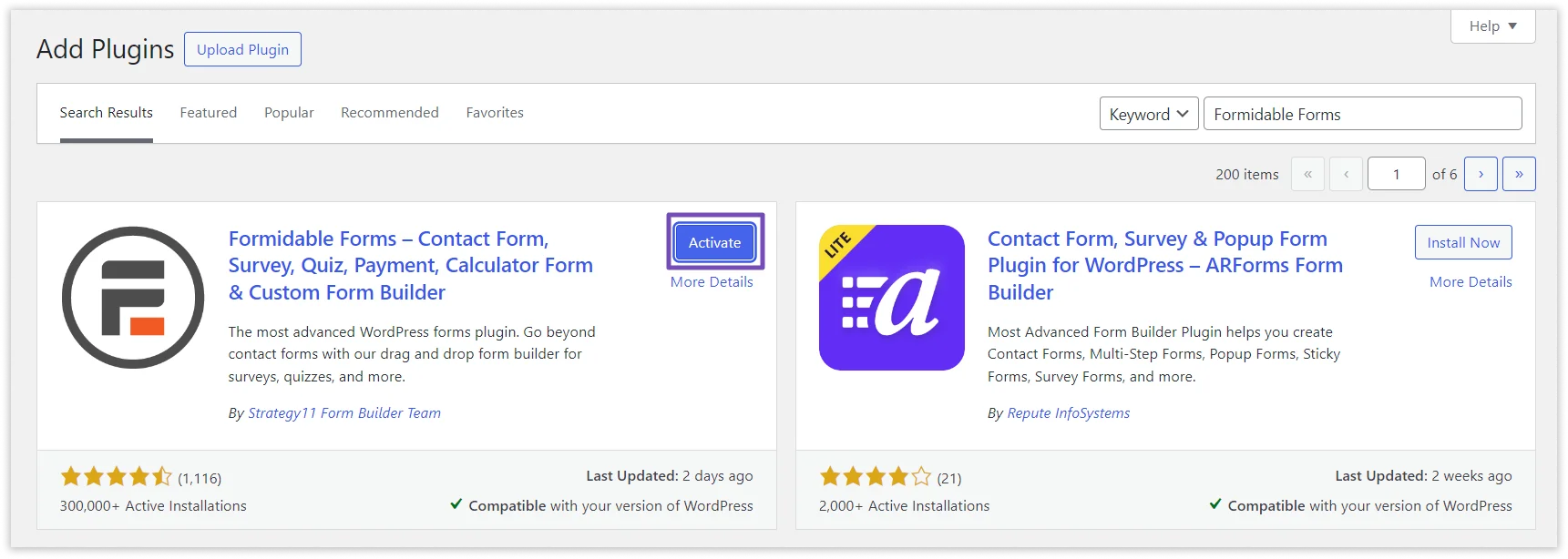The width and height of the screenshot is (1568, 559).
Task: Jump to last page of results
Action: click(x=1519, y=174)
